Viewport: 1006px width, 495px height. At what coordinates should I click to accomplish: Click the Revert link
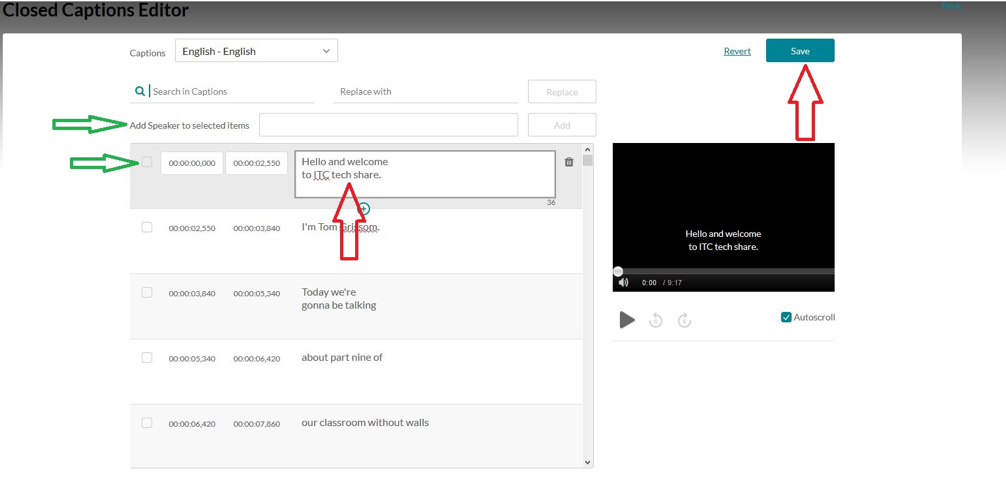737,51
